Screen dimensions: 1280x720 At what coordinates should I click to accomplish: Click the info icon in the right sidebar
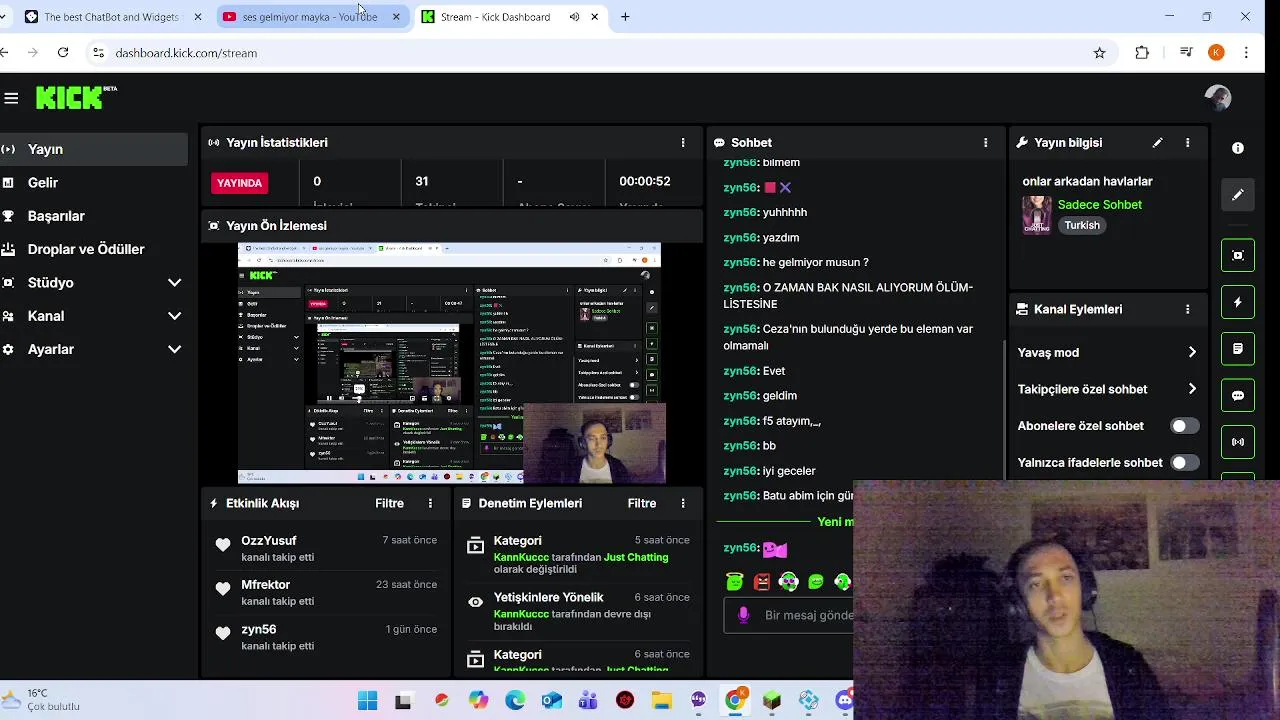[1238, 148]
